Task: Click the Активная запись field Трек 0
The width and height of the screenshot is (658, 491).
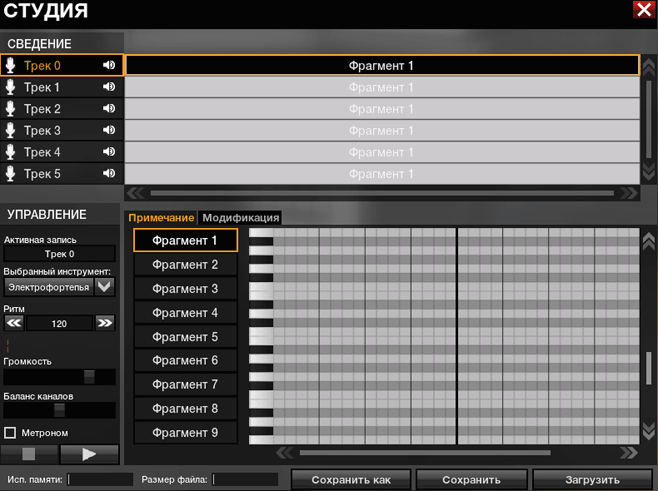Action: (59, 254)
